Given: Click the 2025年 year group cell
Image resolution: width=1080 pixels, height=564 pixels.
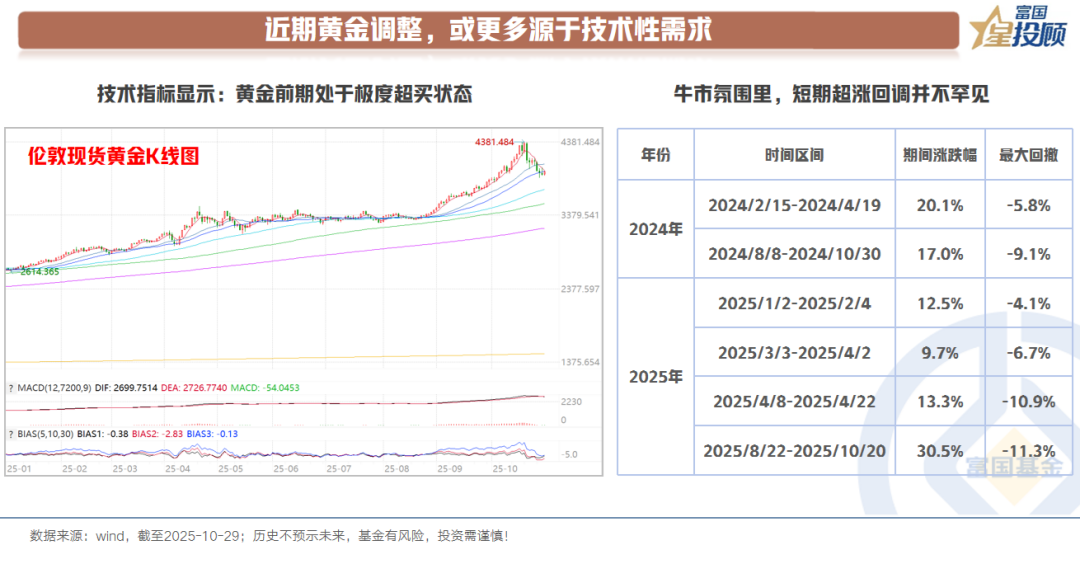Looking at the screenshot, I should [655, 377].
